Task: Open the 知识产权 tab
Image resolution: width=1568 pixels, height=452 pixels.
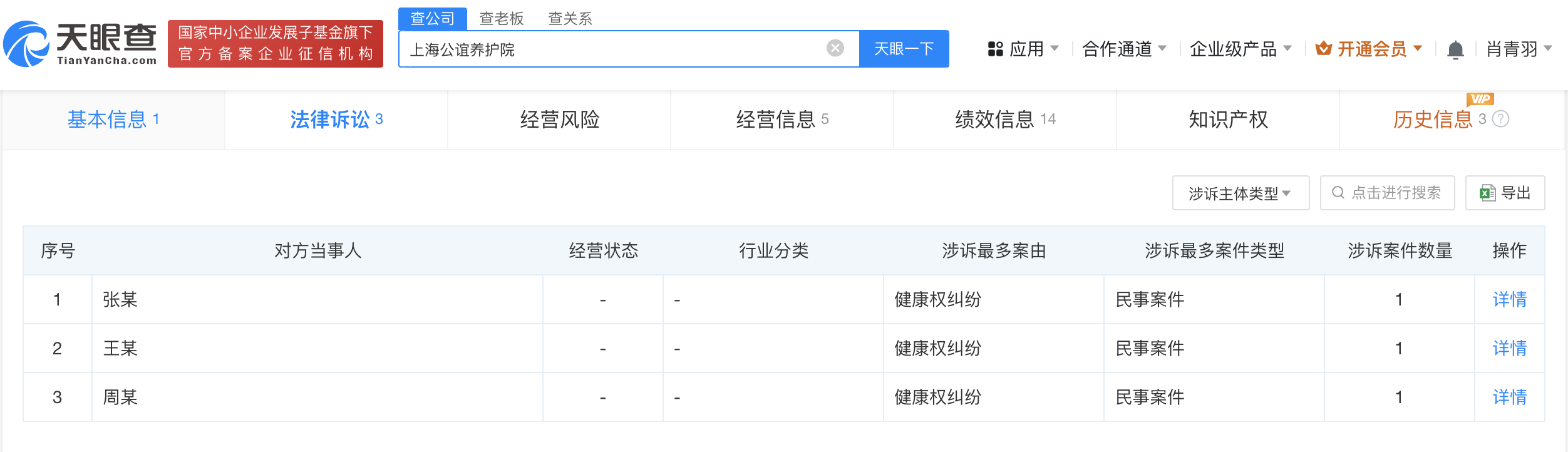Action: point(1228,120)
